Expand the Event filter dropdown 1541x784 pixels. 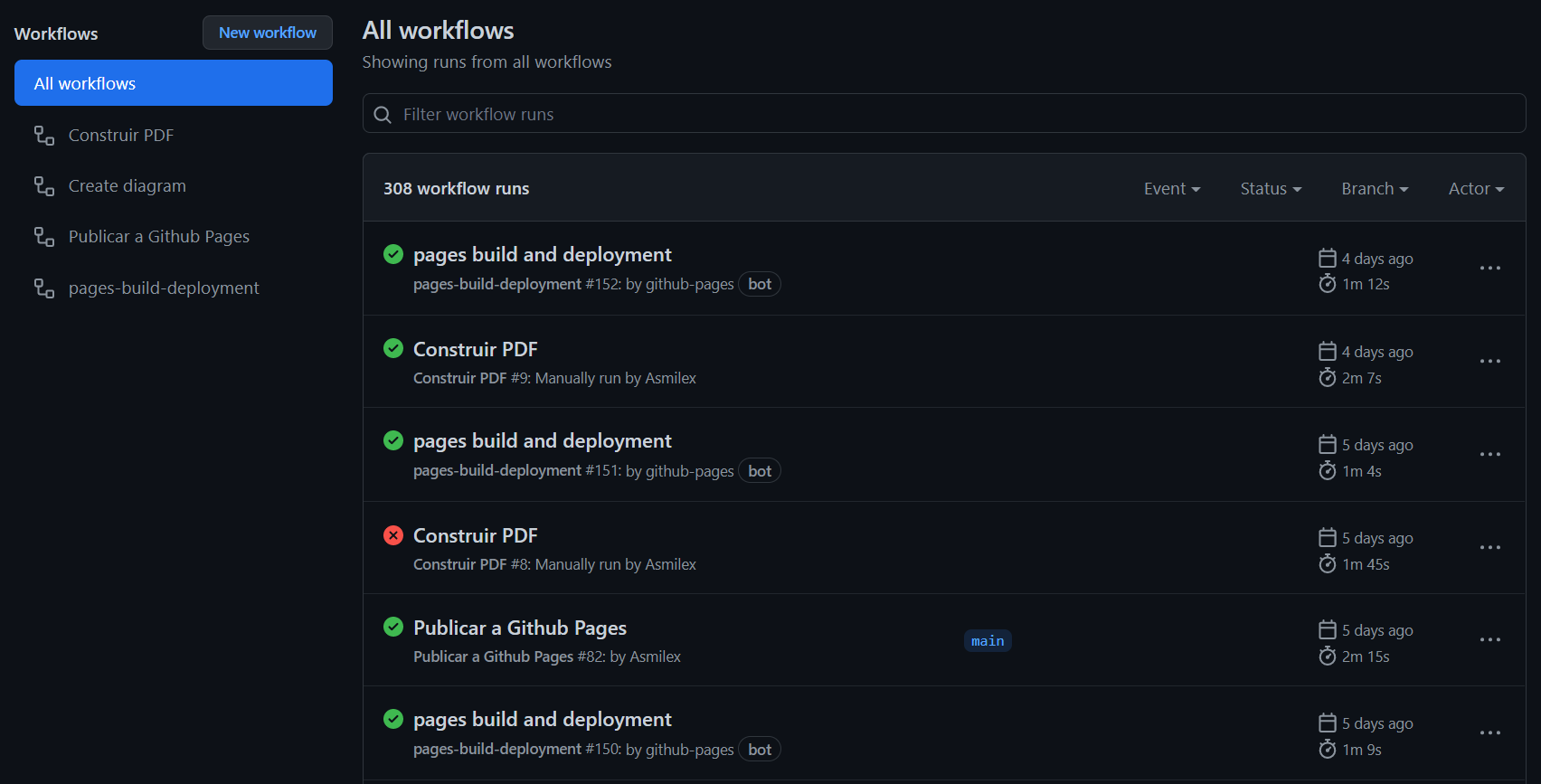(x=1172, y=188)
